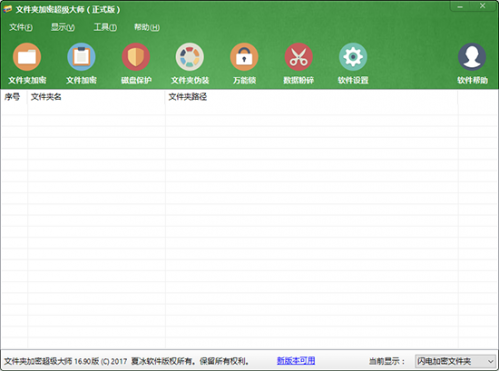Open the 文件(F) menu
499x371 pixels.
21,27
